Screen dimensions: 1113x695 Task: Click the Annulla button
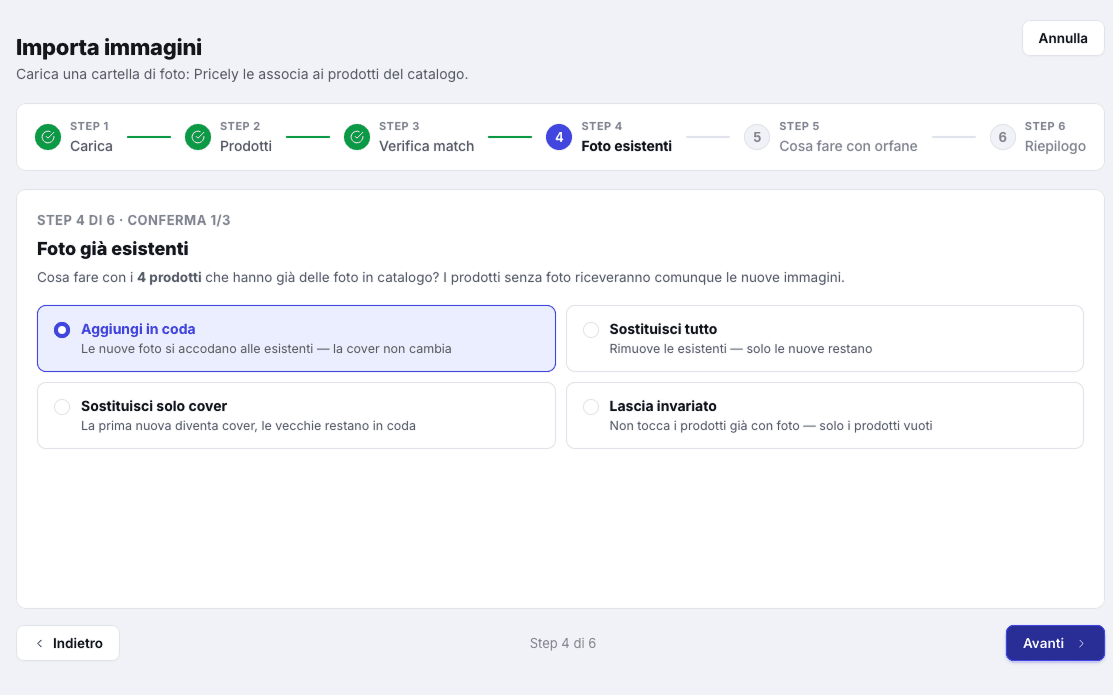coord(1063,38)
